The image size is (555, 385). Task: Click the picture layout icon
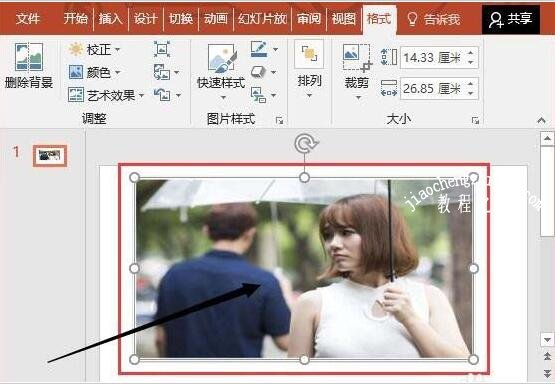(x=258, y=95)
